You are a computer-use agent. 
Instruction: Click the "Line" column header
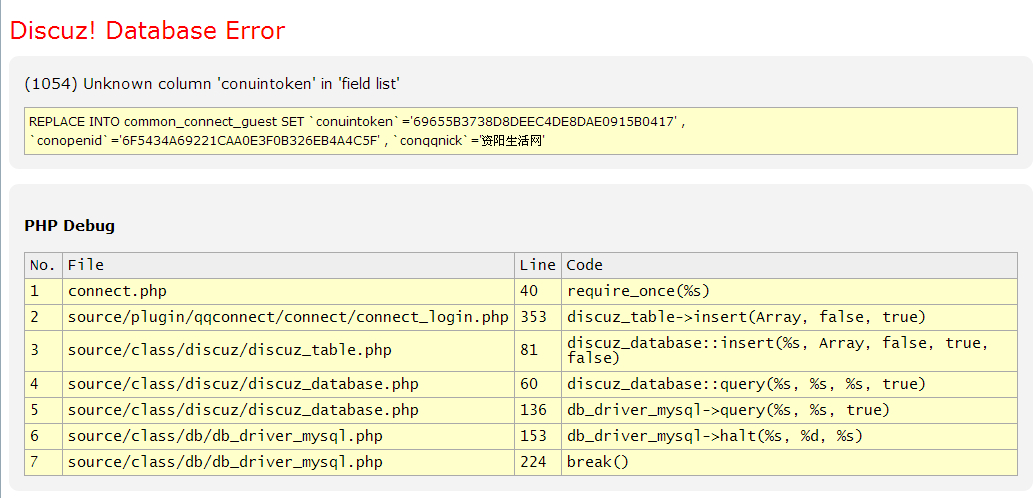(537, 265)
